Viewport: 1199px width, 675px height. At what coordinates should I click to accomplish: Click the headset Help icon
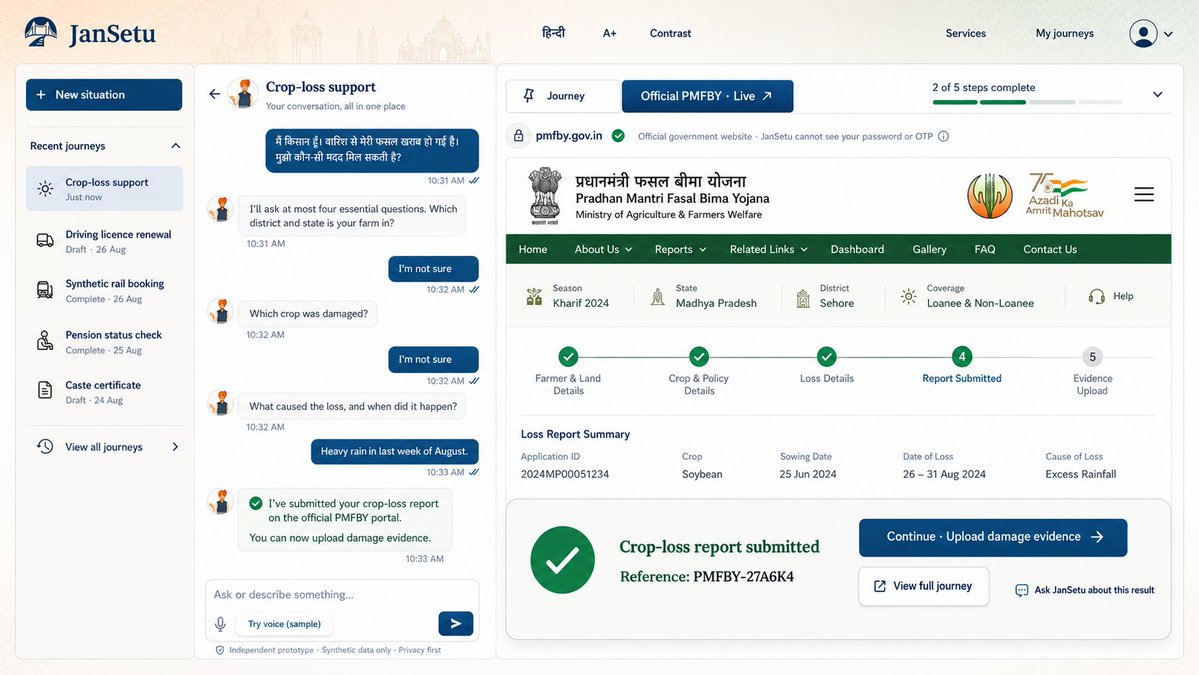click(1097, 297)
